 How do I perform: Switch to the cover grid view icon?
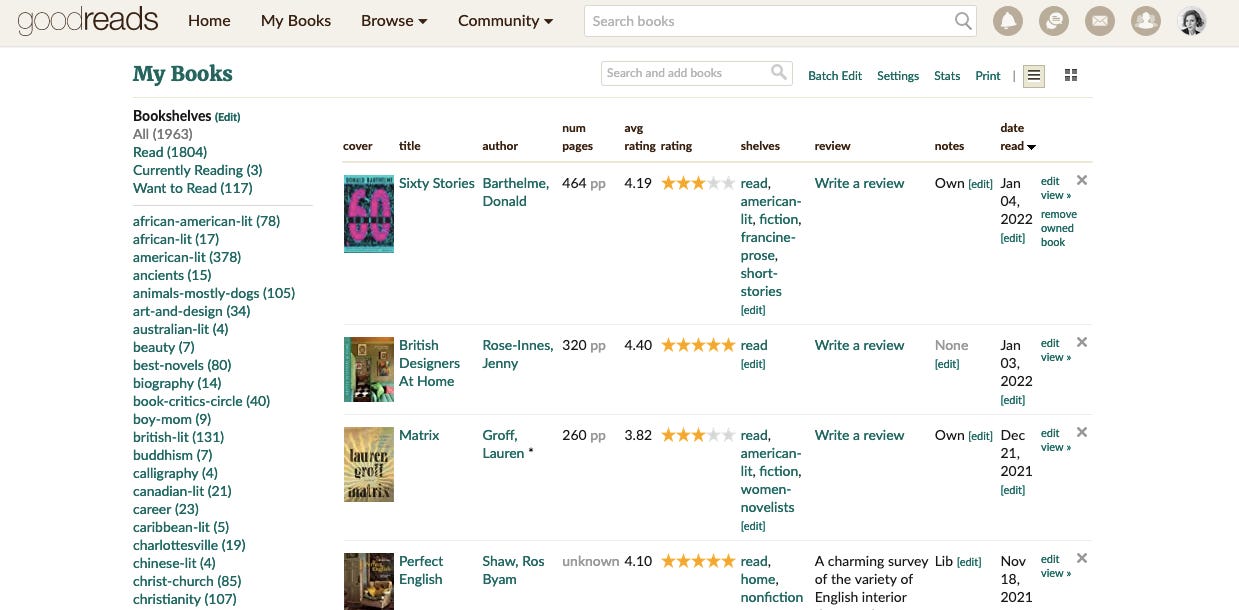[1071, 75]
